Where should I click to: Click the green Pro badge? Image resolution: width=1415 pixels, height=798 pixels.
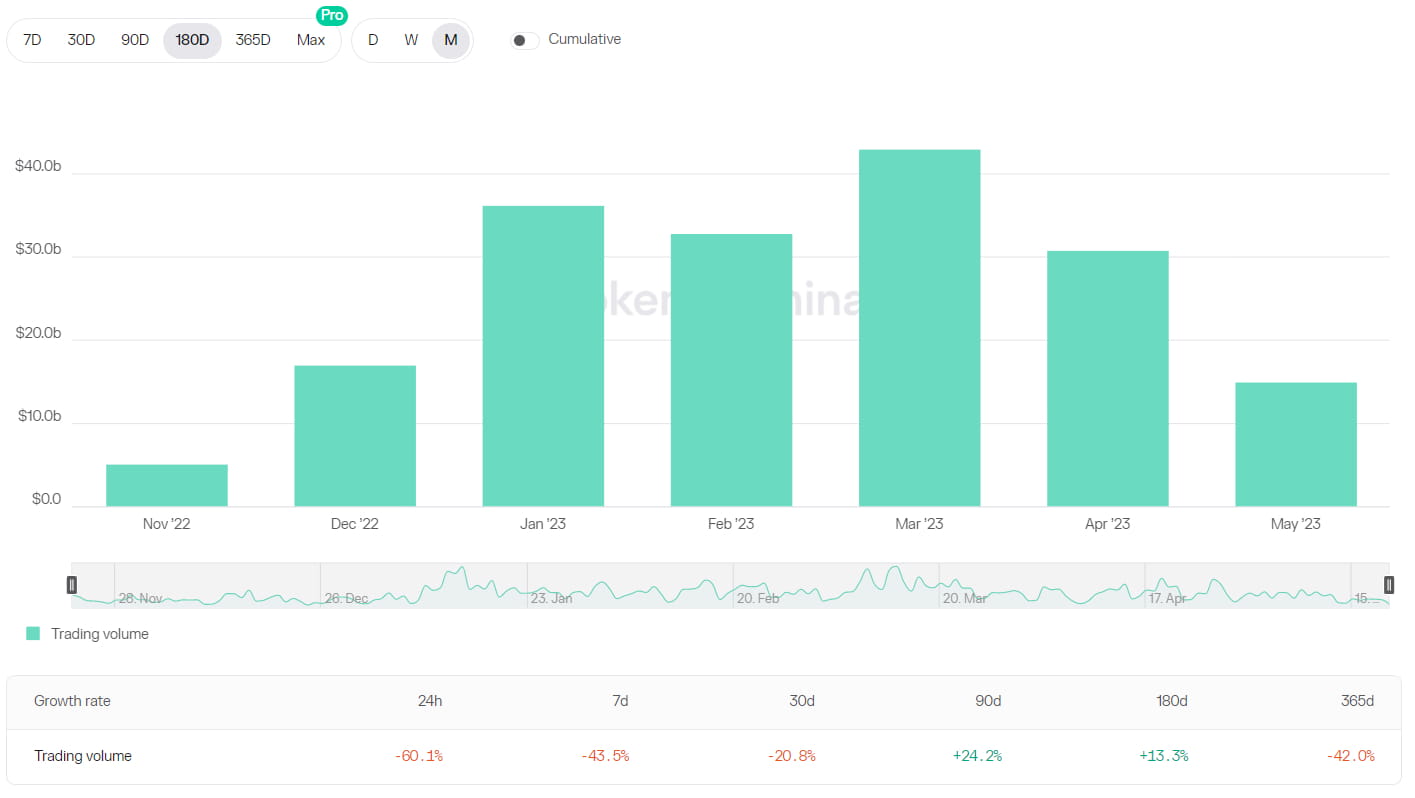tap(332, 16)
